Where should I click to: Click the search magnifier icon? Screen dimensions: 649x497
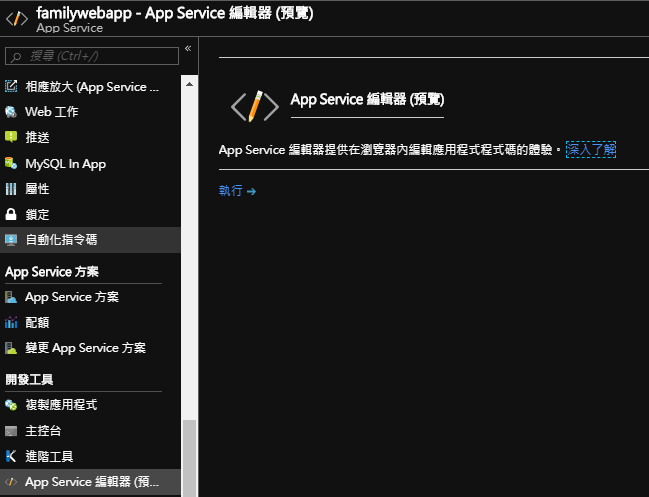pos(16,56)
